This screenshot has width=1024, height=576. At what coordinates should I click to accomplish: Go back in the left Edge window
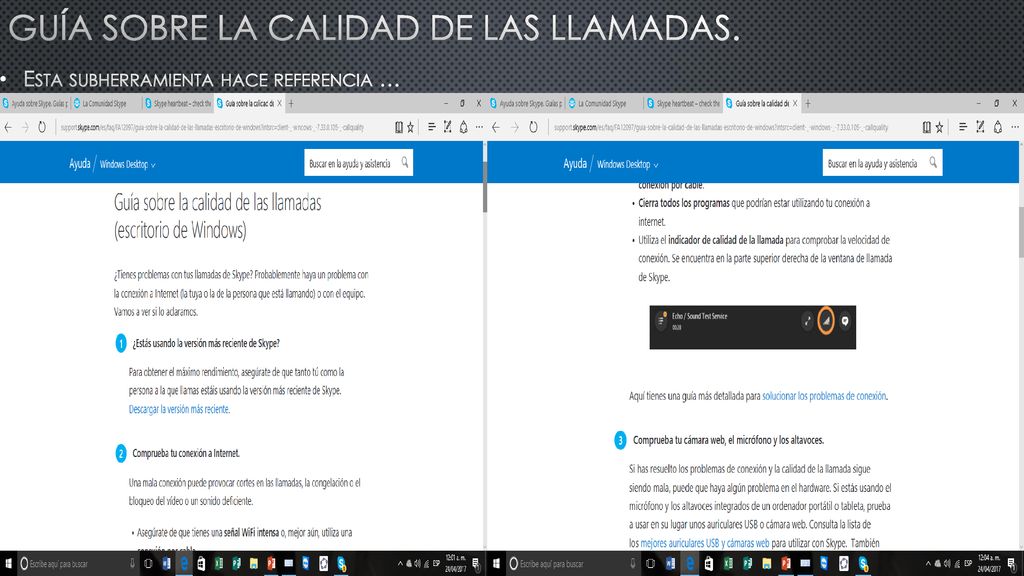click(x=8, y=127)
